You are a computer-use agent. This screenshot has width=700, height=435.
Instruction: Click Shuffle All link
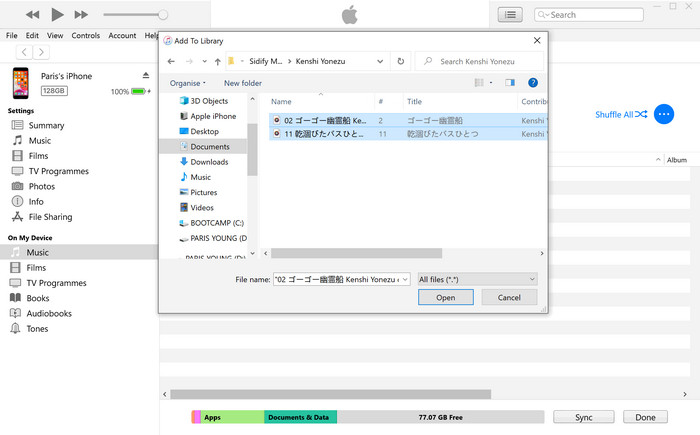(x=621, y=114)
